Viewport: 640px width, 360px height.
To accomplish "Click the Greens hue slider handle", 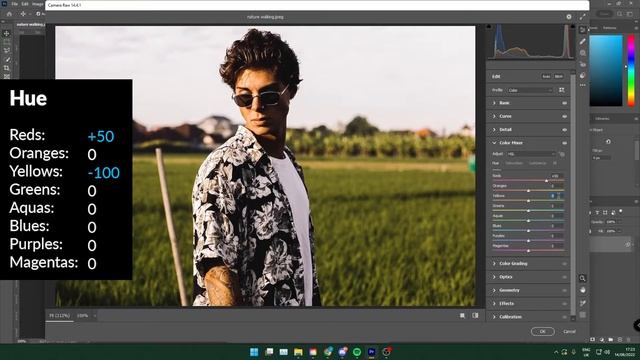I will pyautogui.click(x=528, y=211).
